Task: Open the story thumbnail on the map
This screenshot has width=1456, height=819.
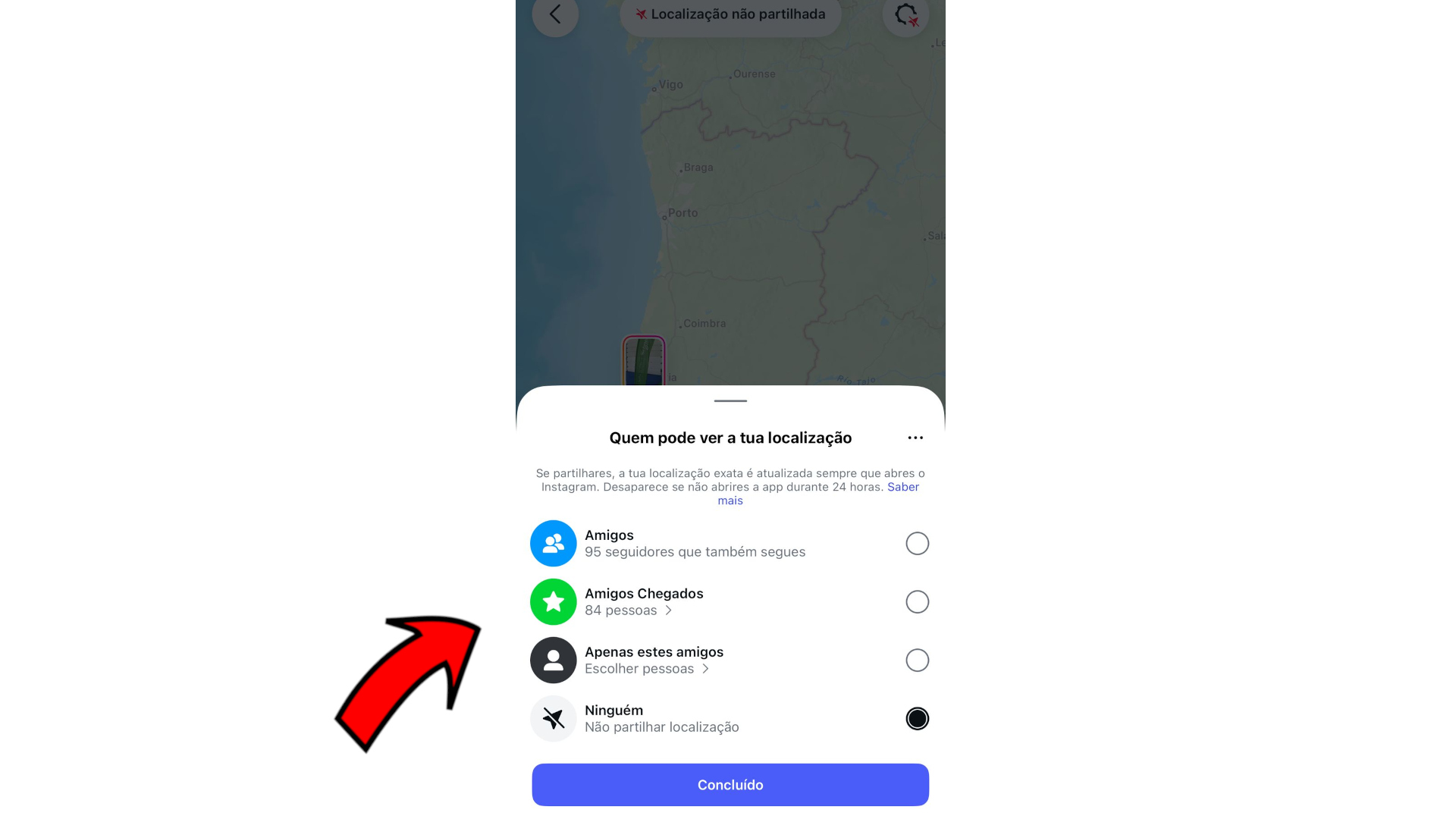Action: 644,361
